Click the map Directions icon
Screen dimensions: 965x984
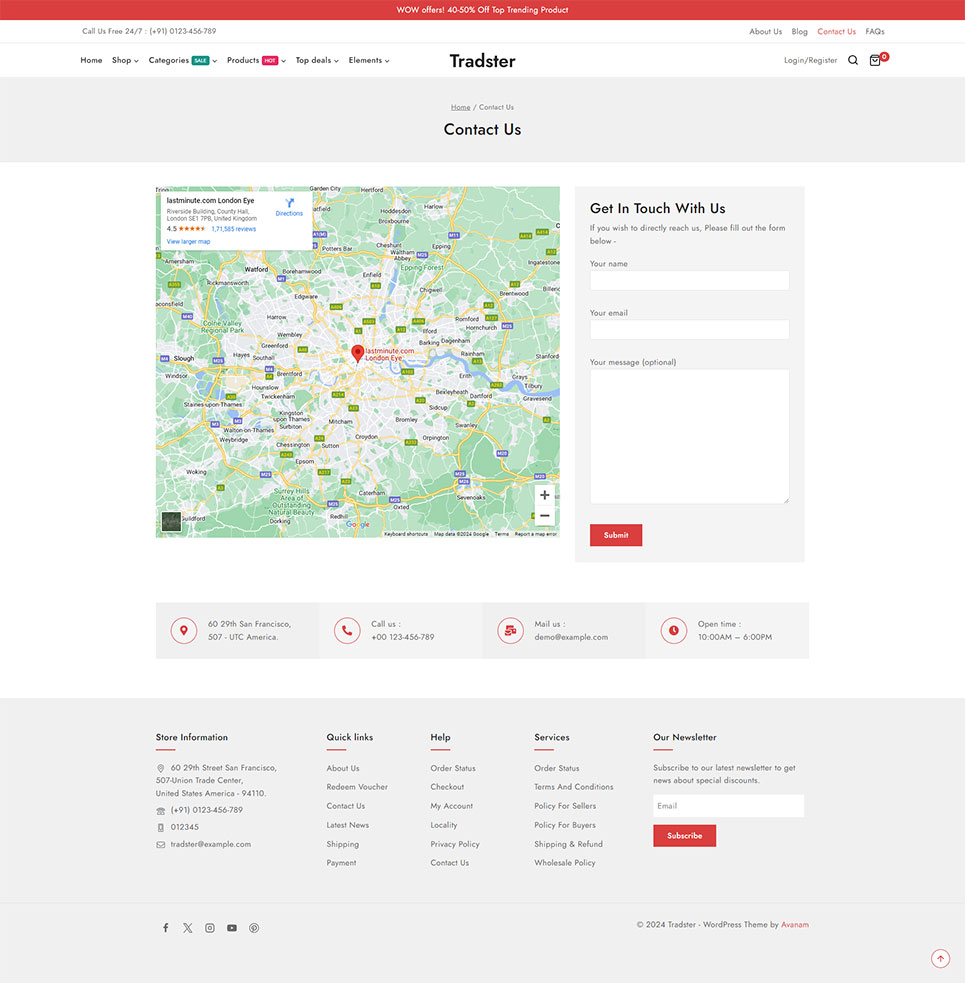(x=289, y=203)
